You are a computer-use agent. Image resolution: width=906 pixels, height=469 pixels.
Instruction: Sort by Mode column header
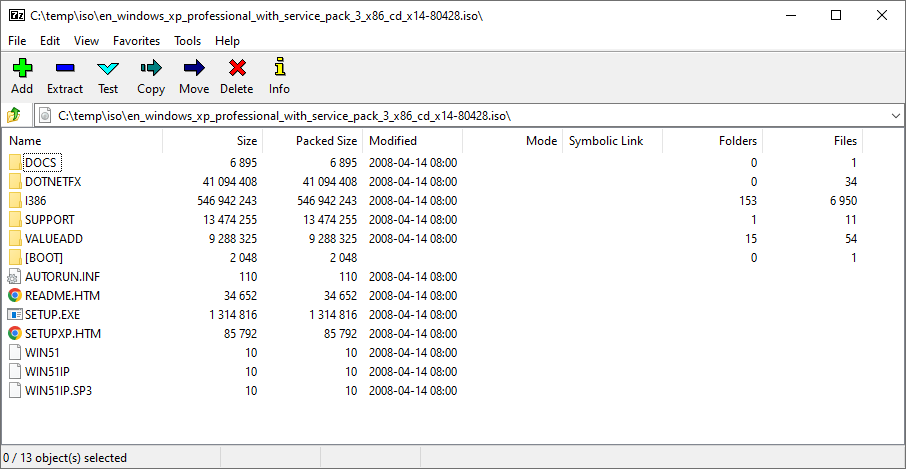tap(513, 141)
